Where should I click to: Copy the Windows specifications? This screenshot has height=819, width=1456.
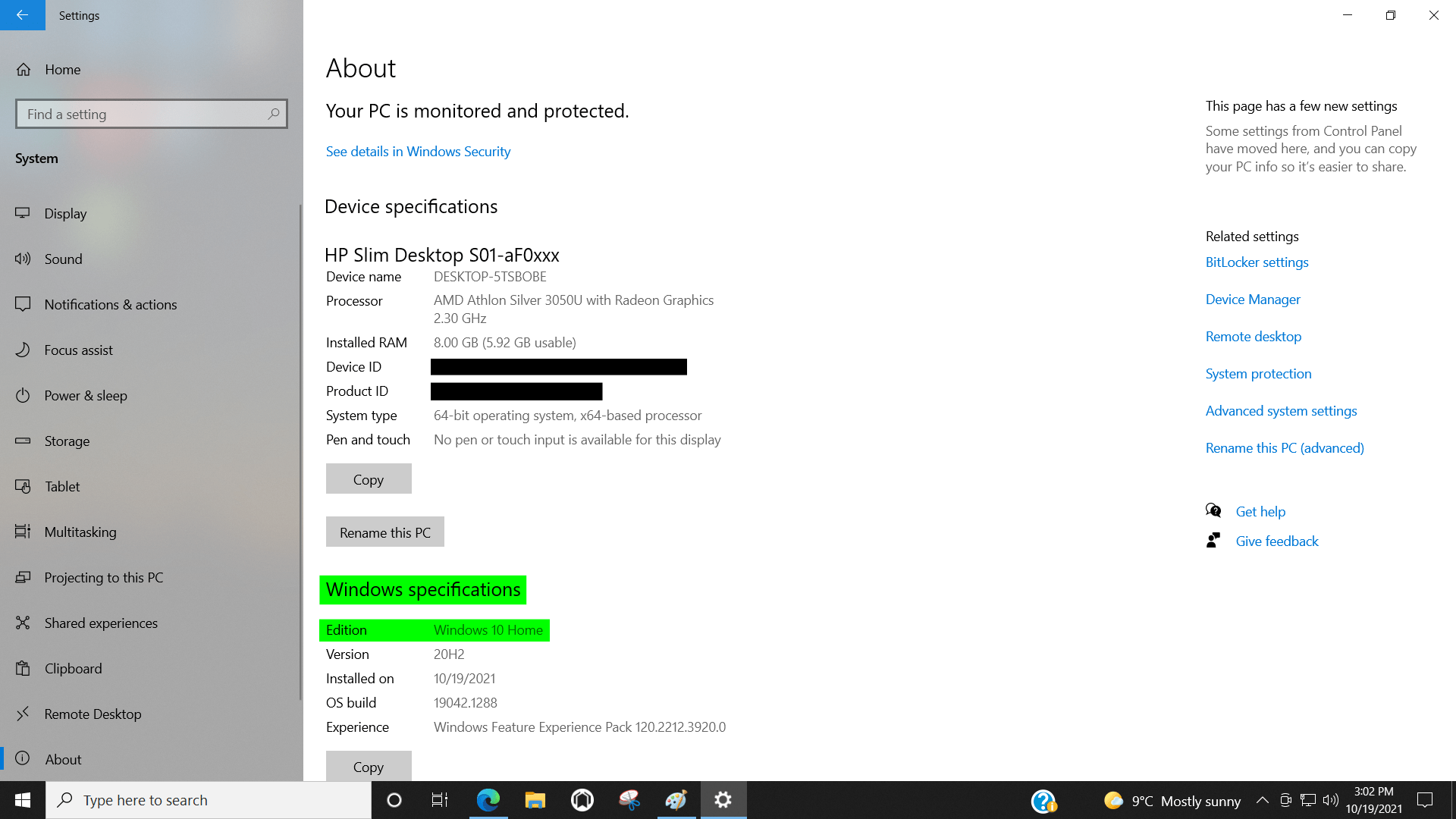pos(369,766)
